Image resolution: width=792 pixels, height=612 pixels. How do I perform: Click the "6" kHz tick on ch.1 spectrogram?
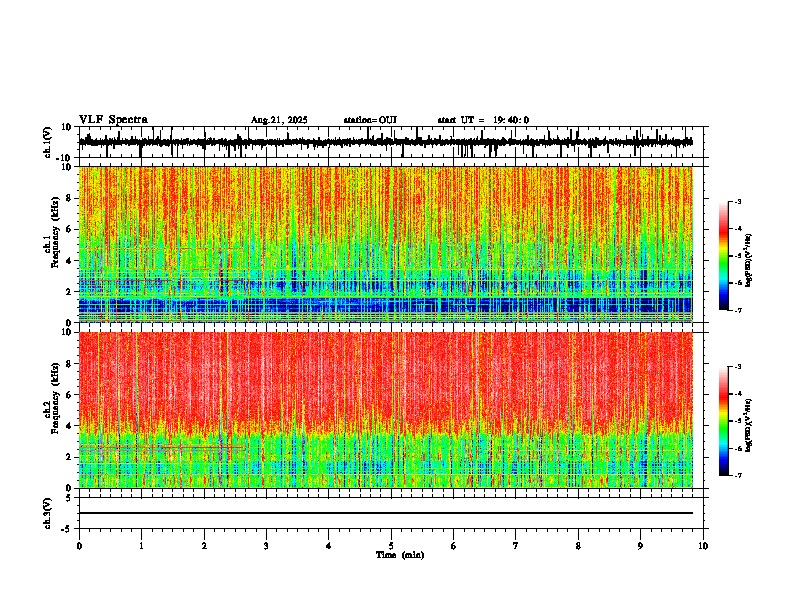(69, 229)
